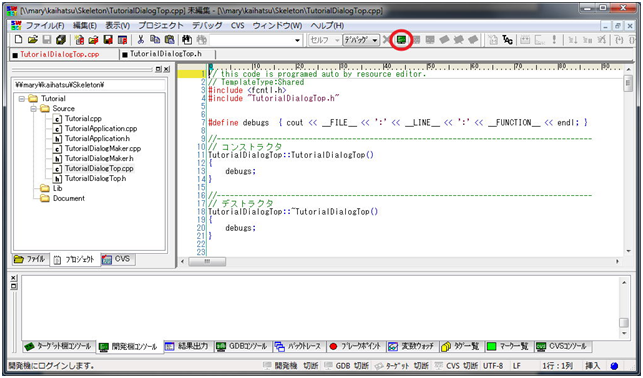This screenshot has width=643, height=378.
Task: Open the GDBコンソール tab
Action: pyautogui.click(x=242, y=346)
